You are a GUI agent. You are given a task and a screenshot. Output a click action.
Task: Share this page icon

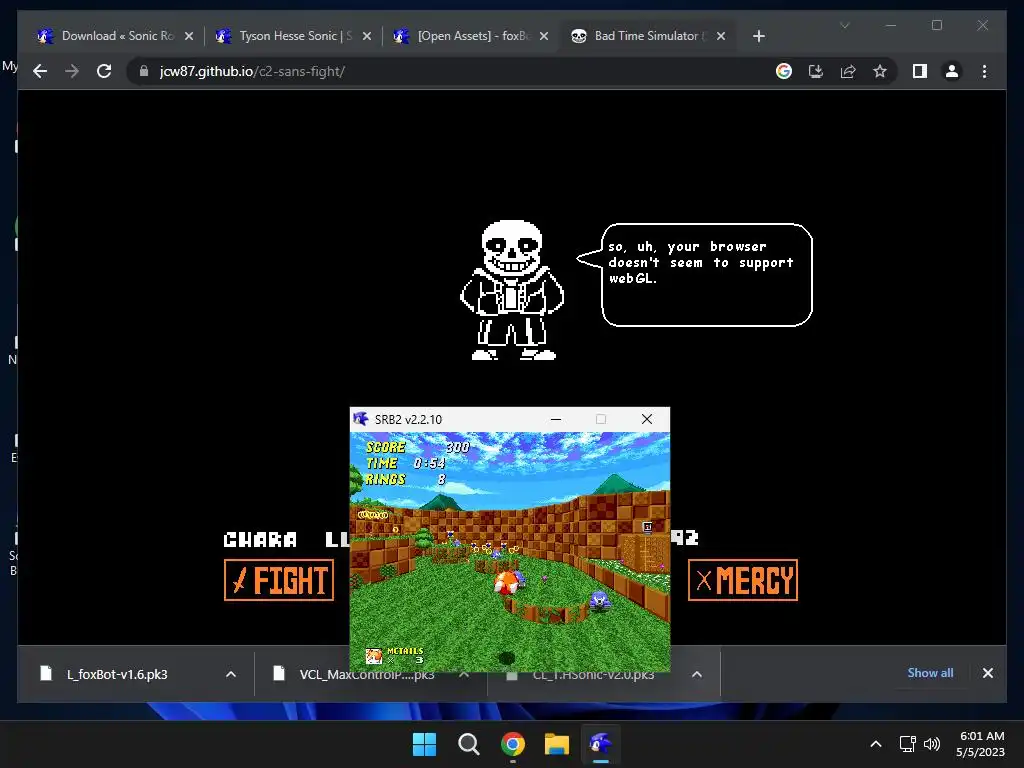tap(848, 71)
